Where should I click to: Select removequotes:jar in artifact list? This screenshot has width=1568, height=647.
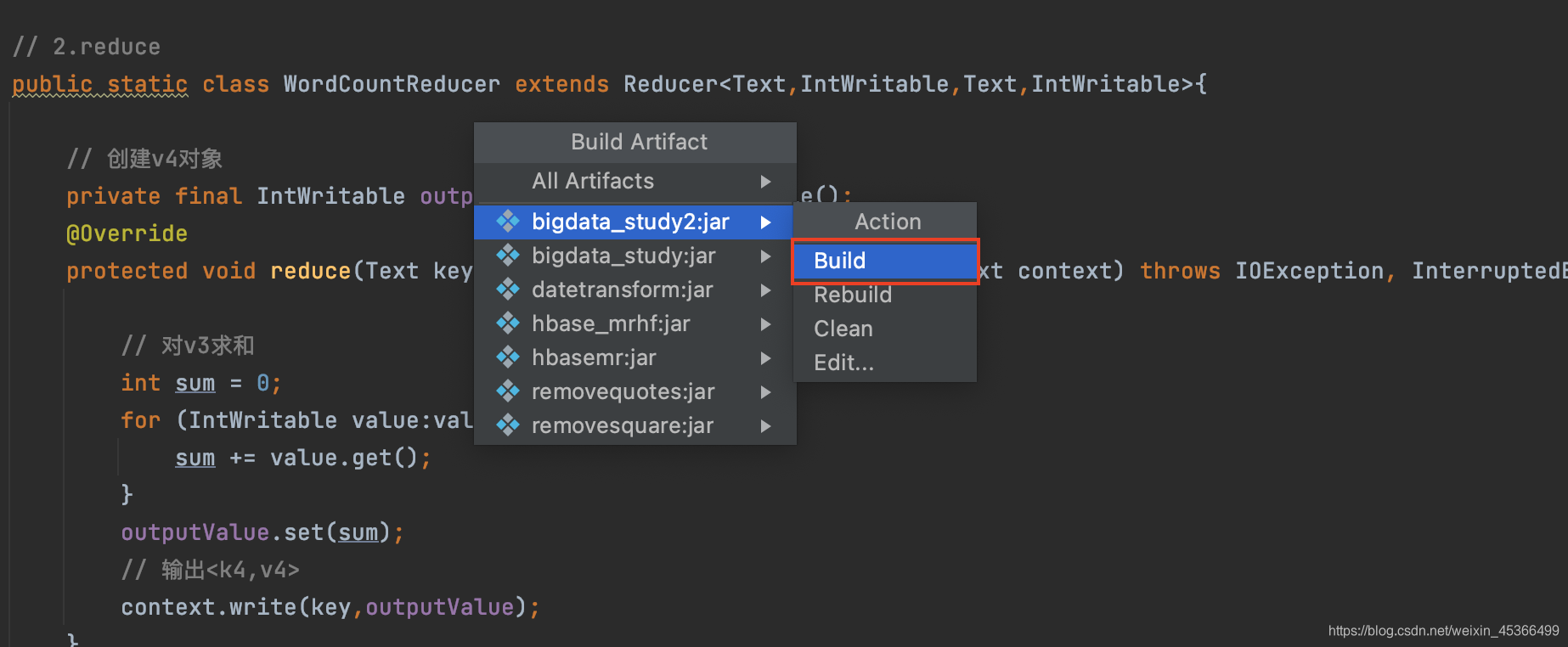(635, 391)
